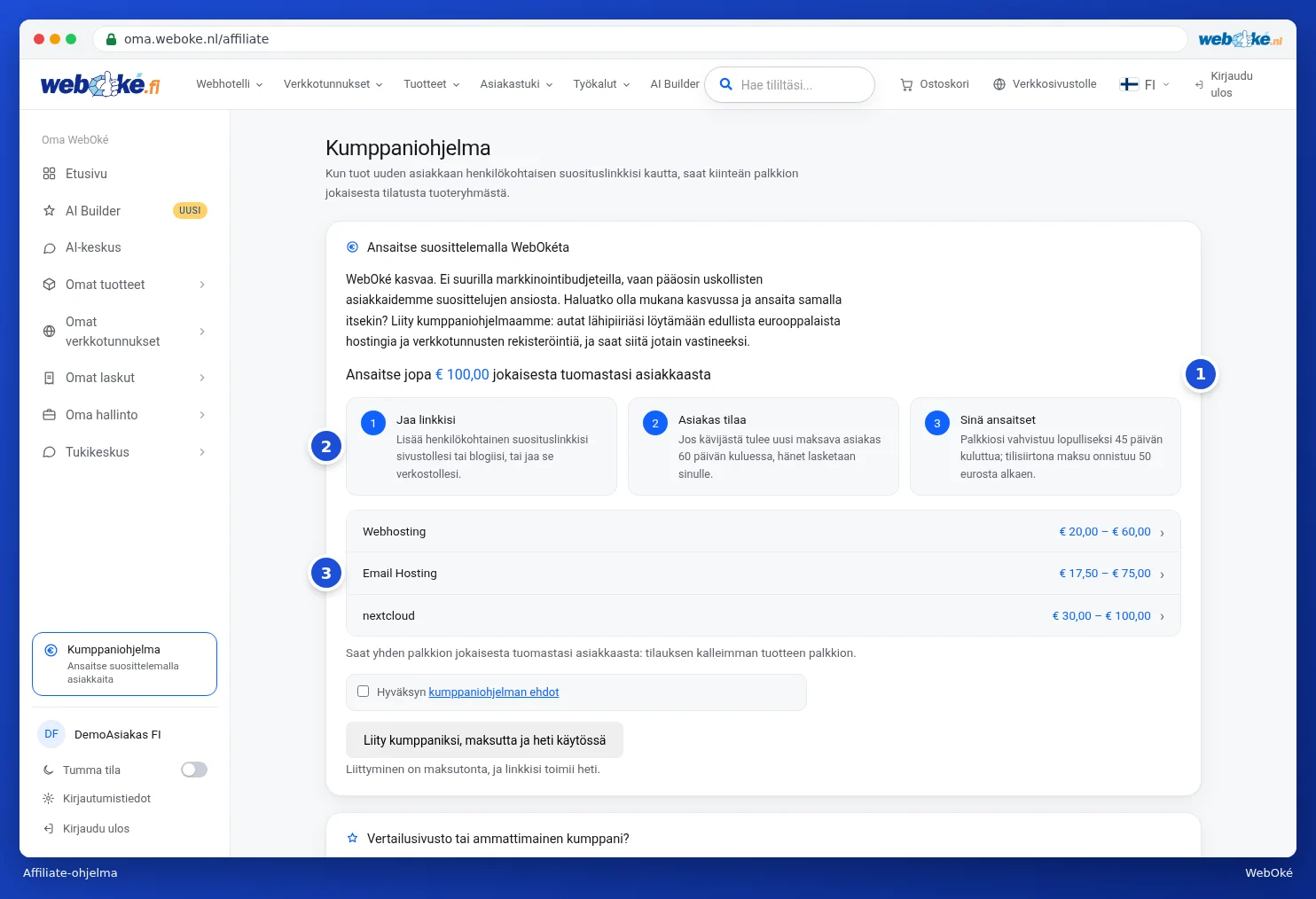1316x899 pixels.
Task: Click the Kirjautumistiedot link text
Action: [x=106, y=799]
